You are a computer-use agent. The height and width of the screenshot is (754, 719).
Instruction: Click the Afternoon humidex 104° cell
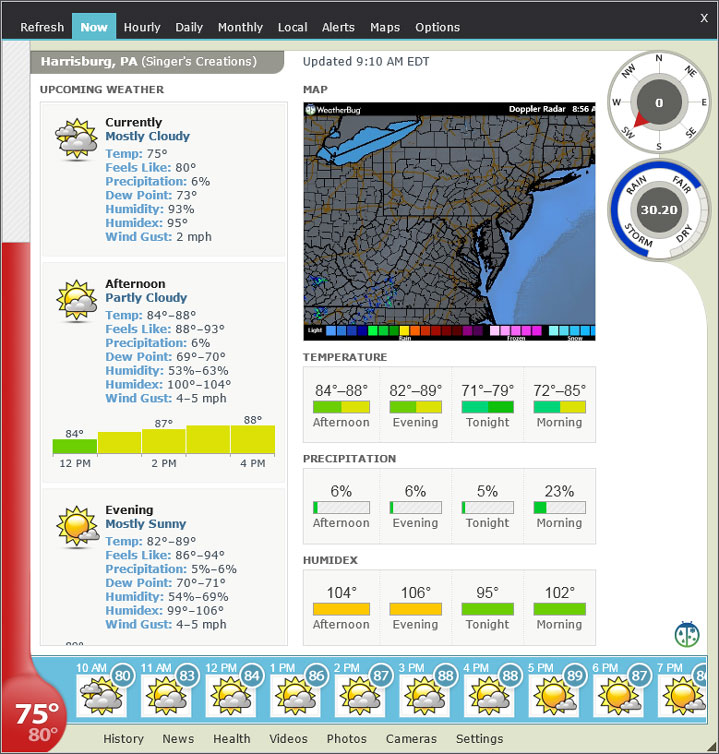341,608
